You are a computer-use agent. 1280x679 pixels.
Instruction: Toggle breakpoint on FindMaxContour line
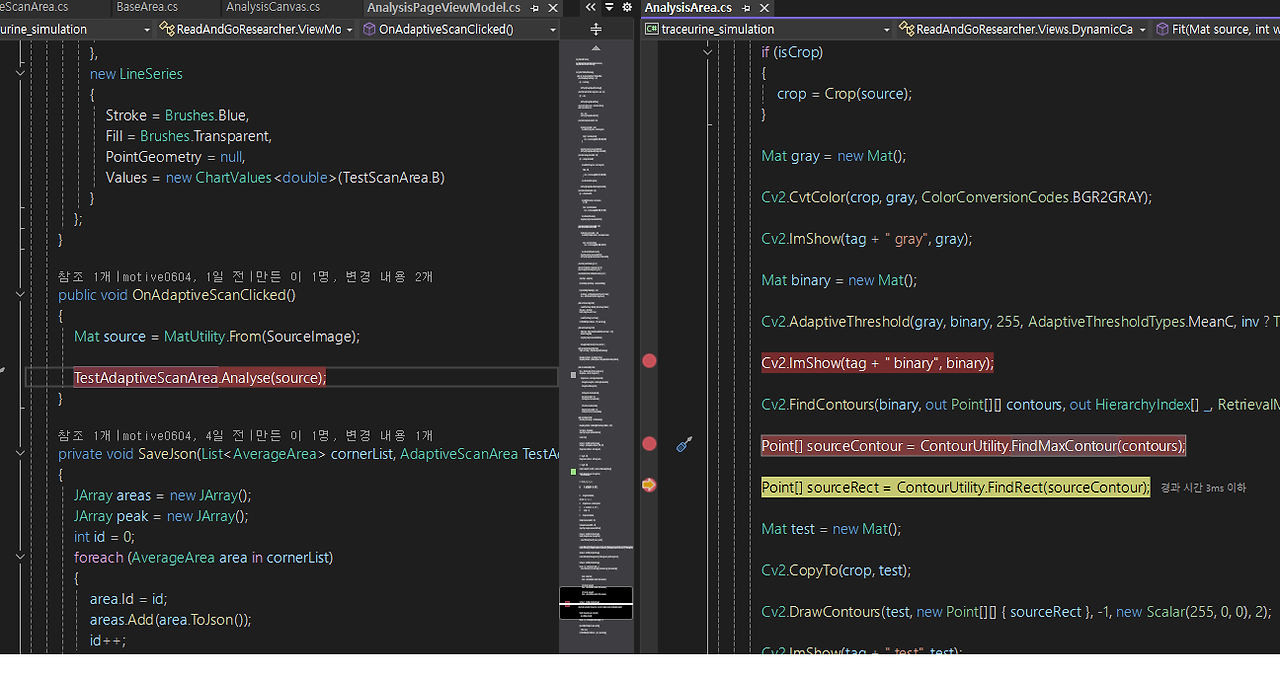point(649,443)
